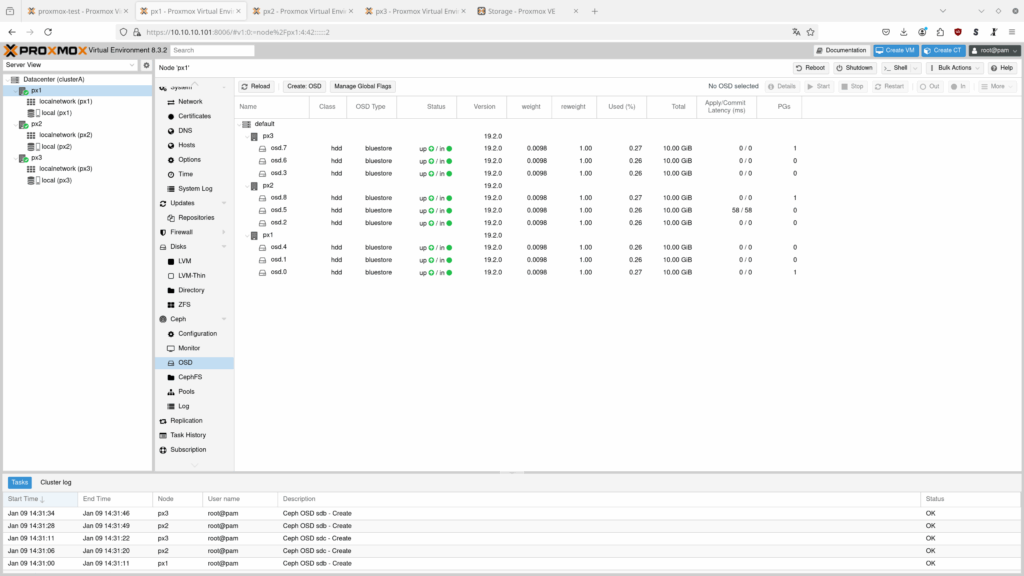Click Manage Global Flags button

[362, 86]
